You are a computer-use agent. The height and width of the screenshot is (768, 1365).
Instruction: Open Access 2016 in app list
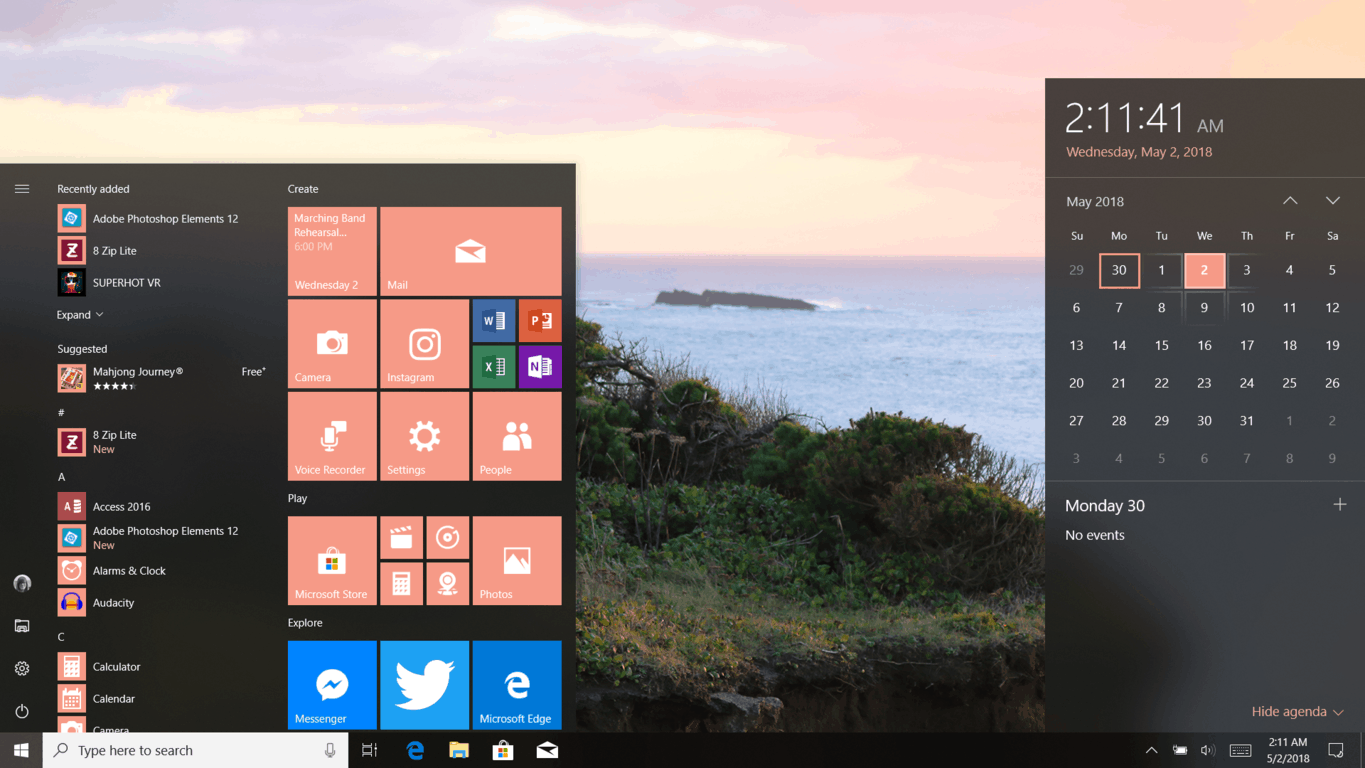164,506
